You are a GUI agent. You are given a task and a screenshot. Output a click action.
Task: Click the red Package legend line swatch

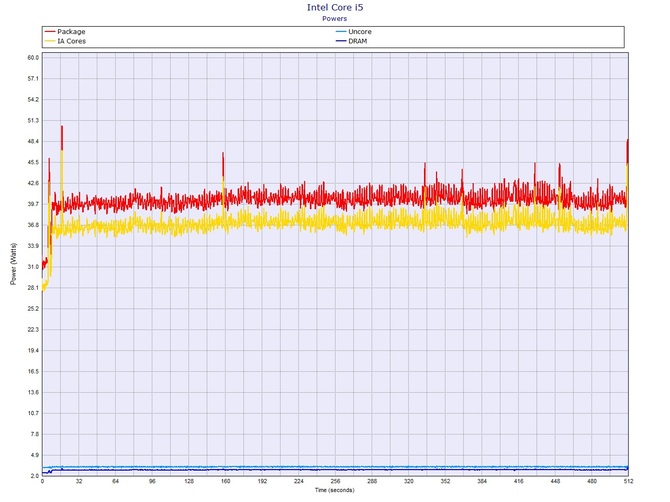click(50, 32)
